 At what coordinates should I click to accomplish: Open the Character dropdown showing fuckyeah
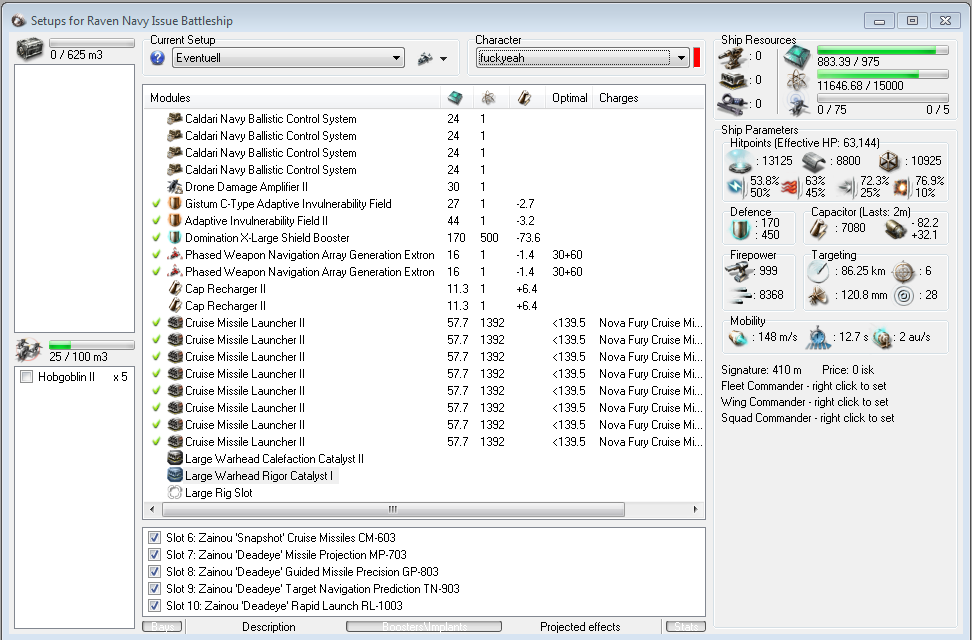pos(583,58)
